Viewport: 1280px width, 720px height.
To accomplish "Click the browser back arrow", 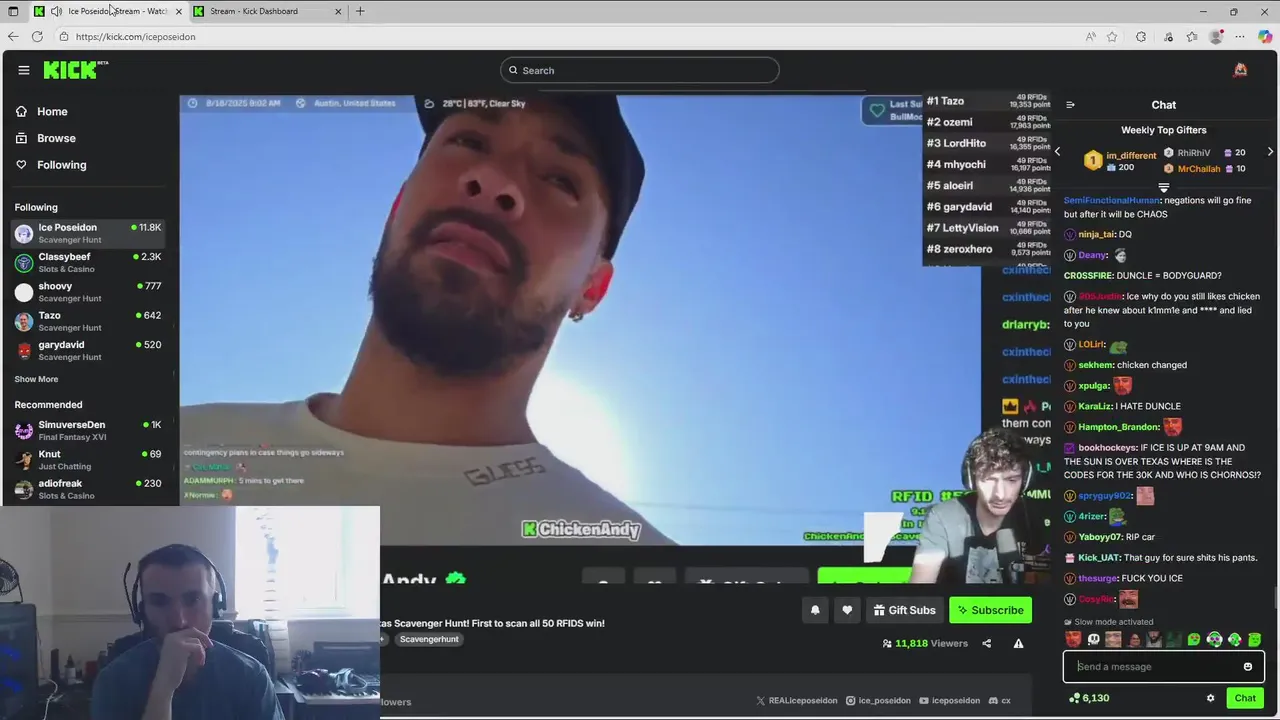I will (13, 36).
